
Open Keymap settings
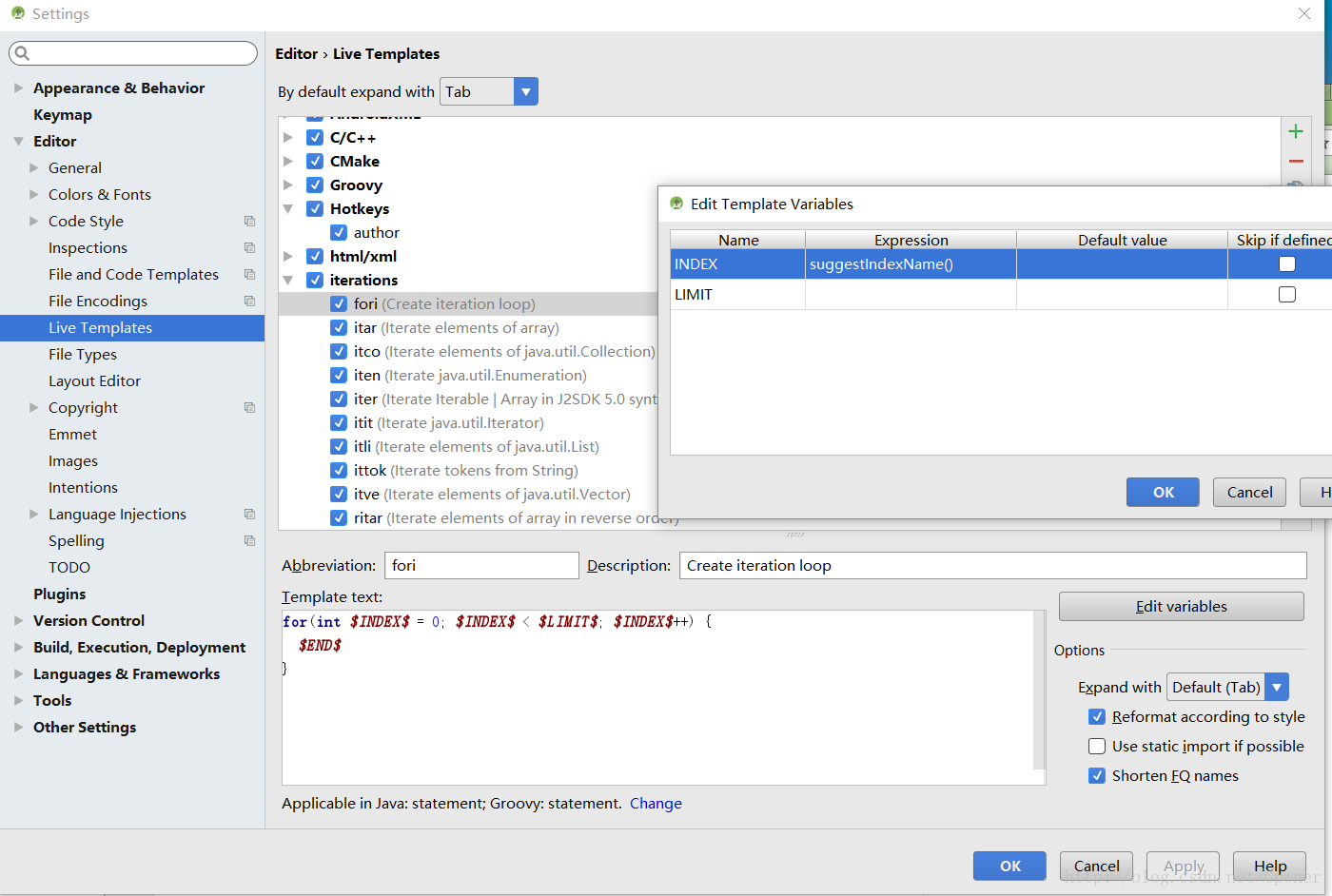(63, 114)
